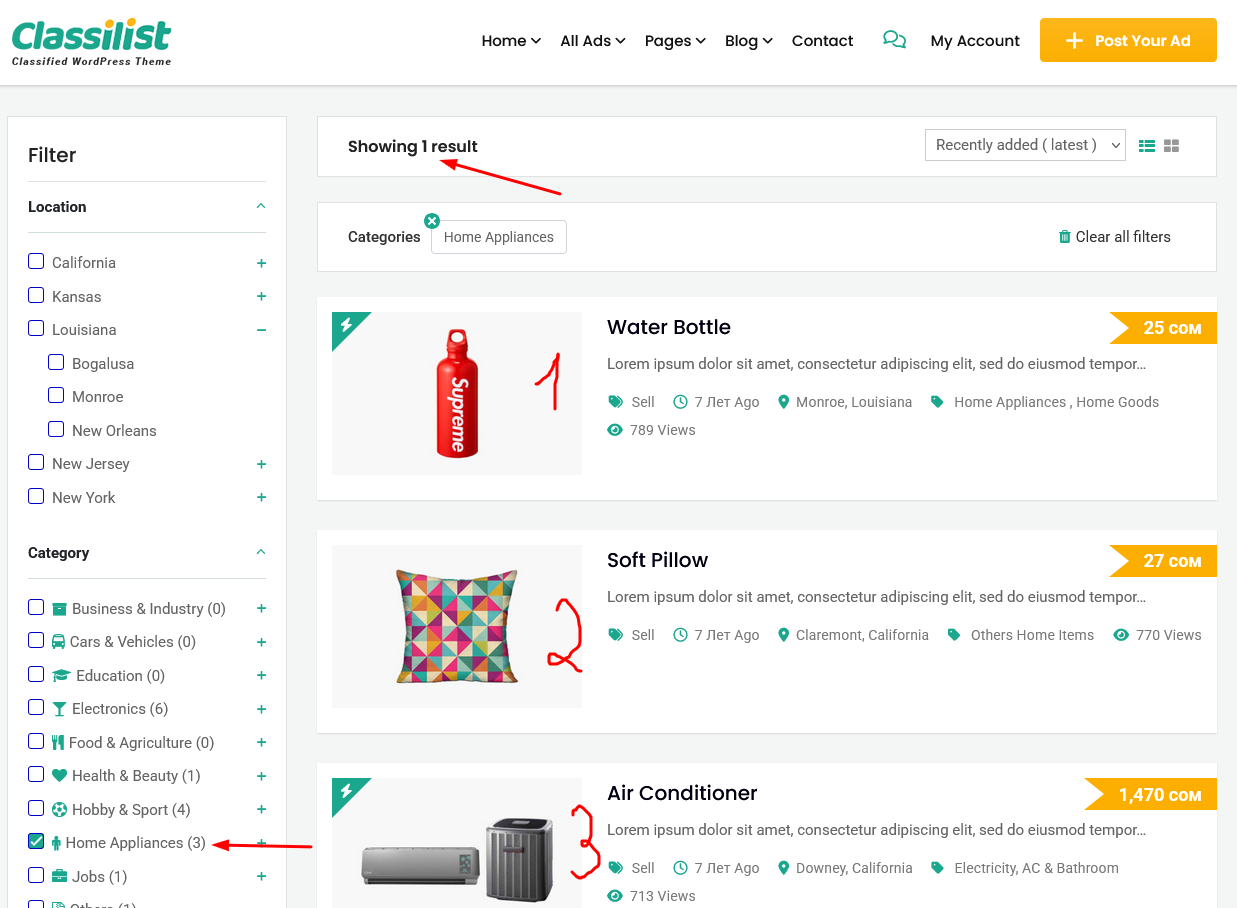The height and width of the screenshot is (908, 1237).
Task: Switch to grid view layout icon
Action: click(x=1172, y=146)
